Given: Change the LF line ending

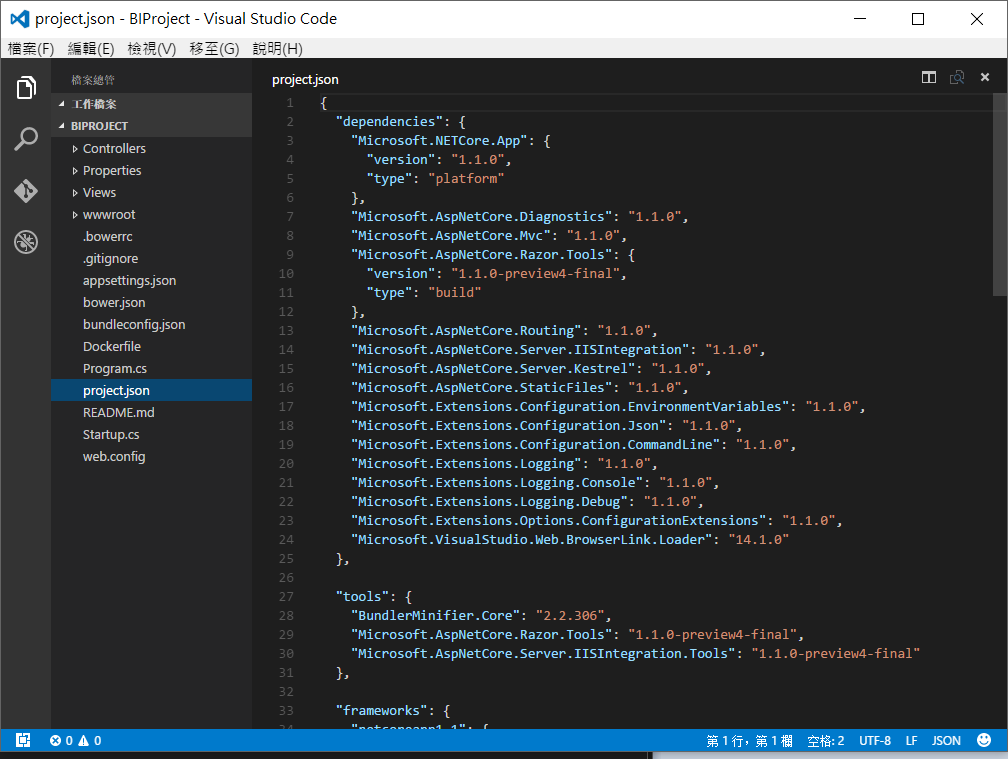Looking at the screenshot, I should 911,740.
